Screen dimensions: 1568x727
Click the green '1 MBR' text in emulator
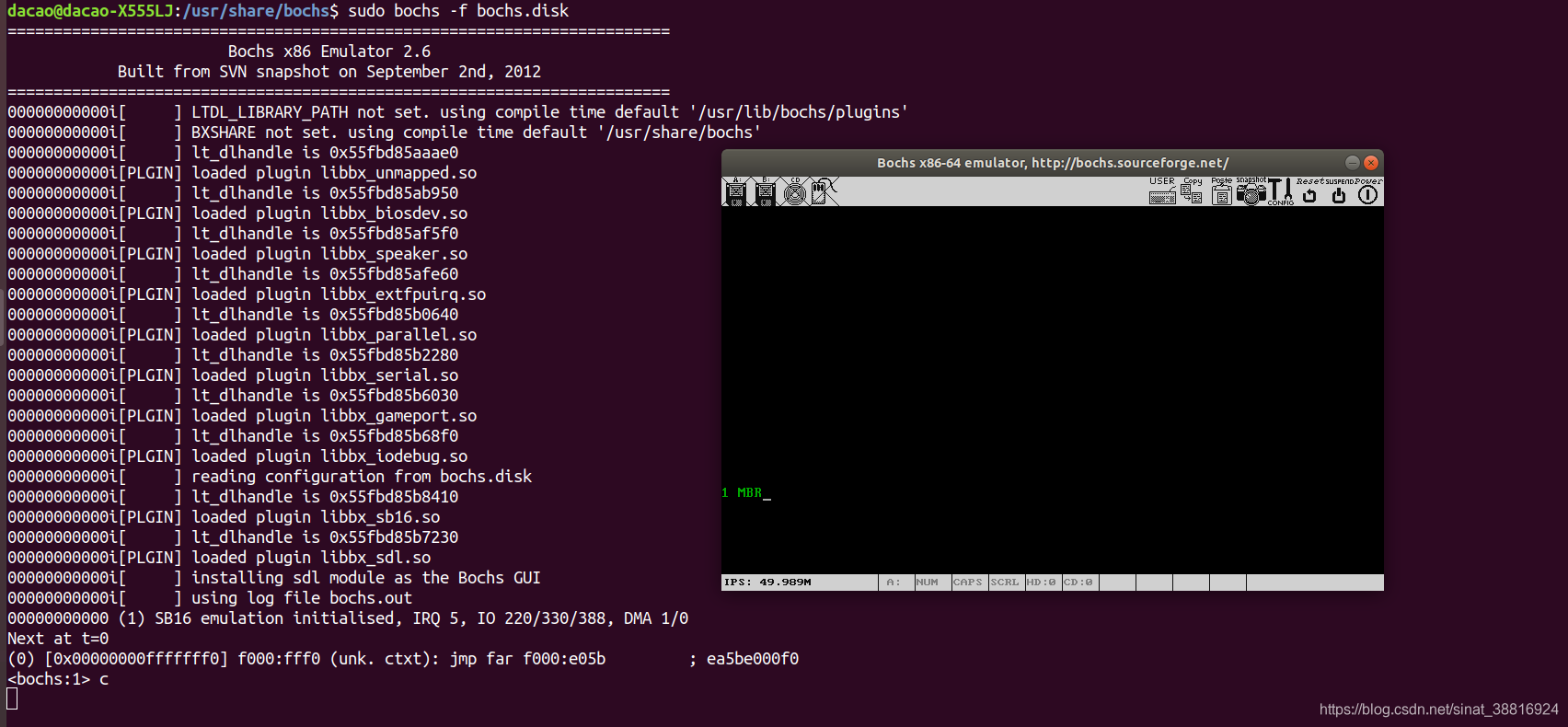tap(743, 493)
